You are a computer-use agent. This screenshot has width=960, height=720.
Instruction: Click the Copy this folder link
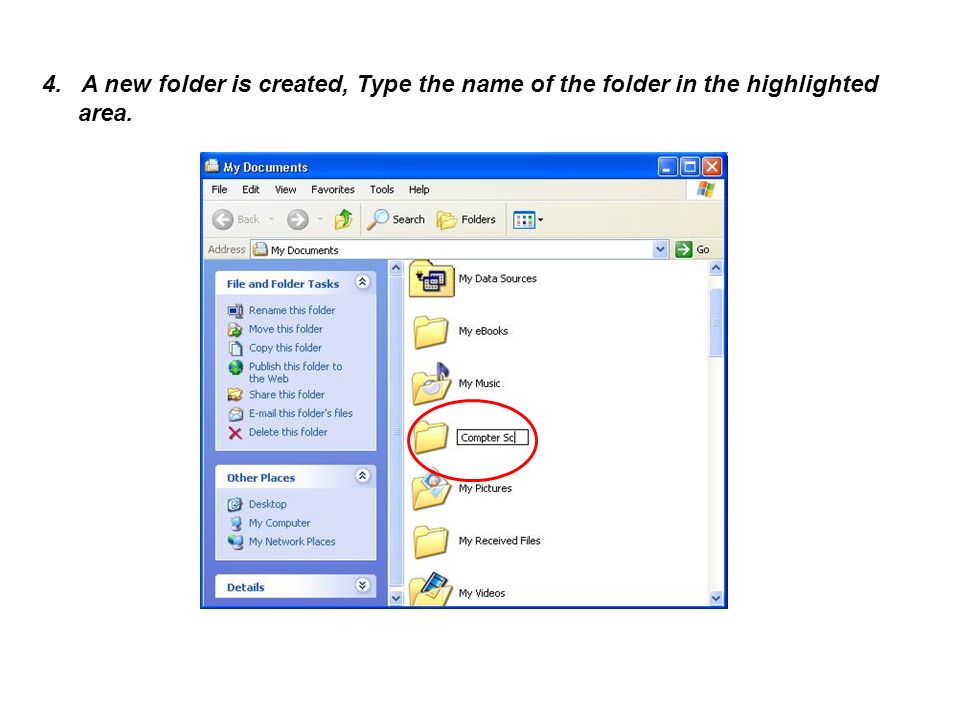[285, 348]
